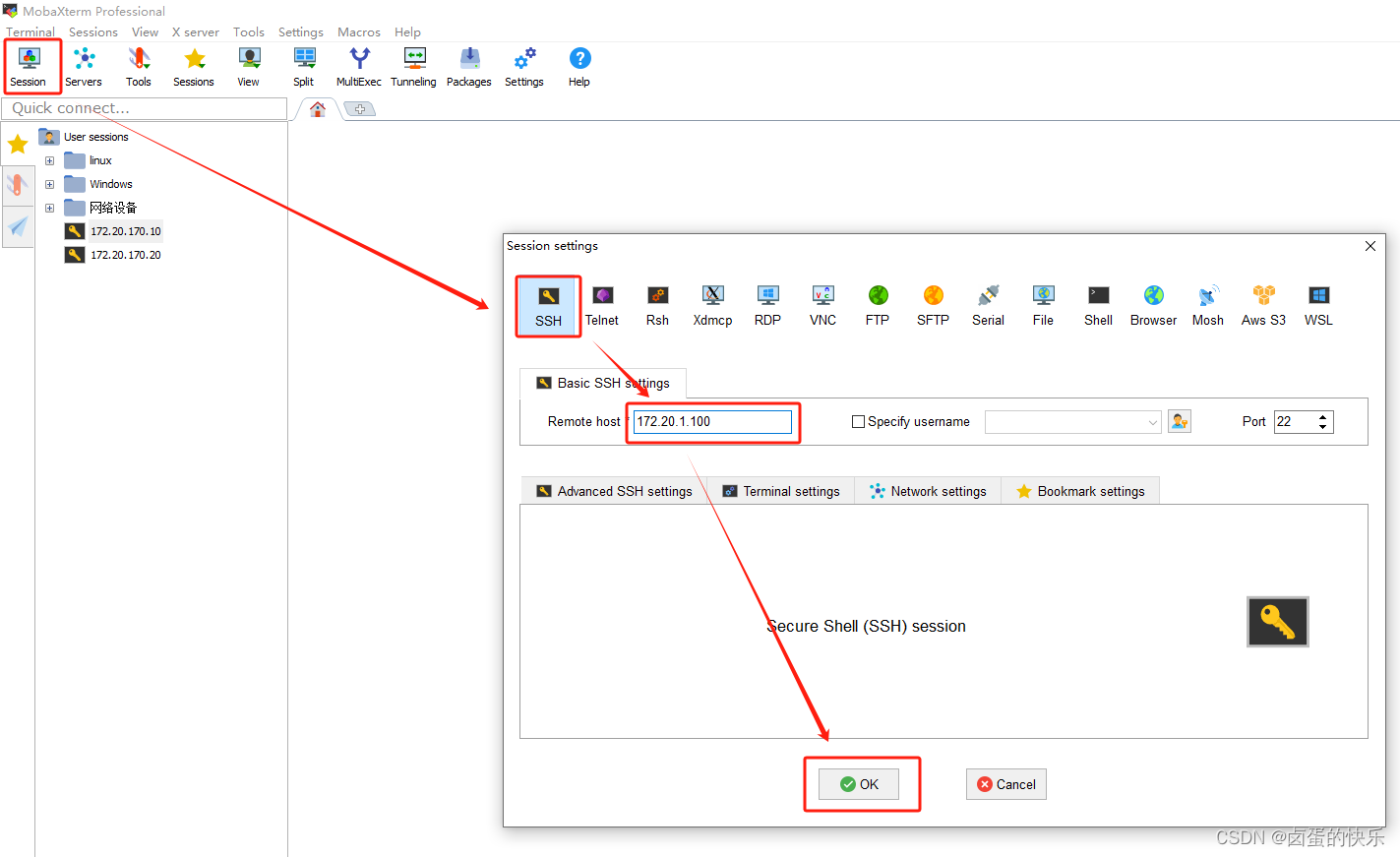Increase the Port number with up arrow
The image size is (1400, 857).
[1323, 416]
